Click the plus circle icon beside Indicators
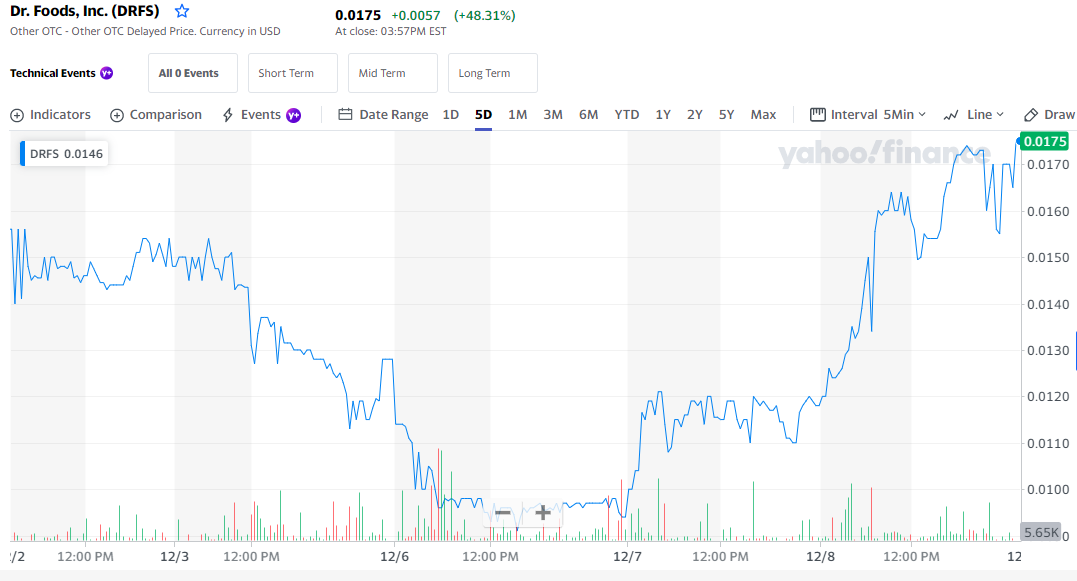 point(17,115)
